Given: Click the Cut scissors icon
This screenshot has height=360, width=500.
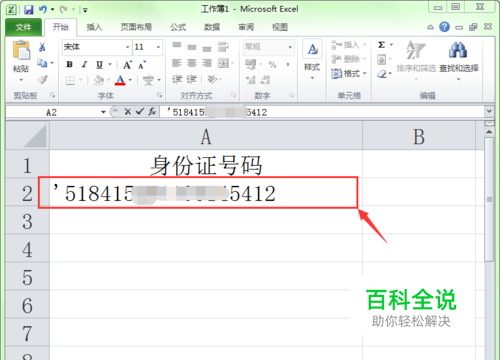Looking at the screenshot, I should (x=42, y=47).
